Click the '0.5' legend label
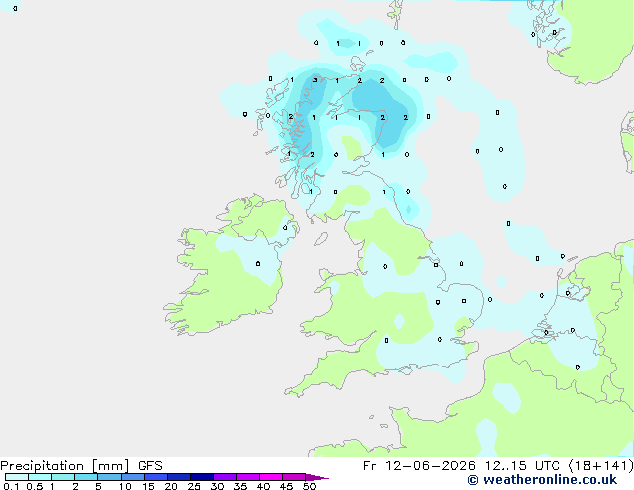This screenshot has height=490, width=634. [x=34, y=486]
